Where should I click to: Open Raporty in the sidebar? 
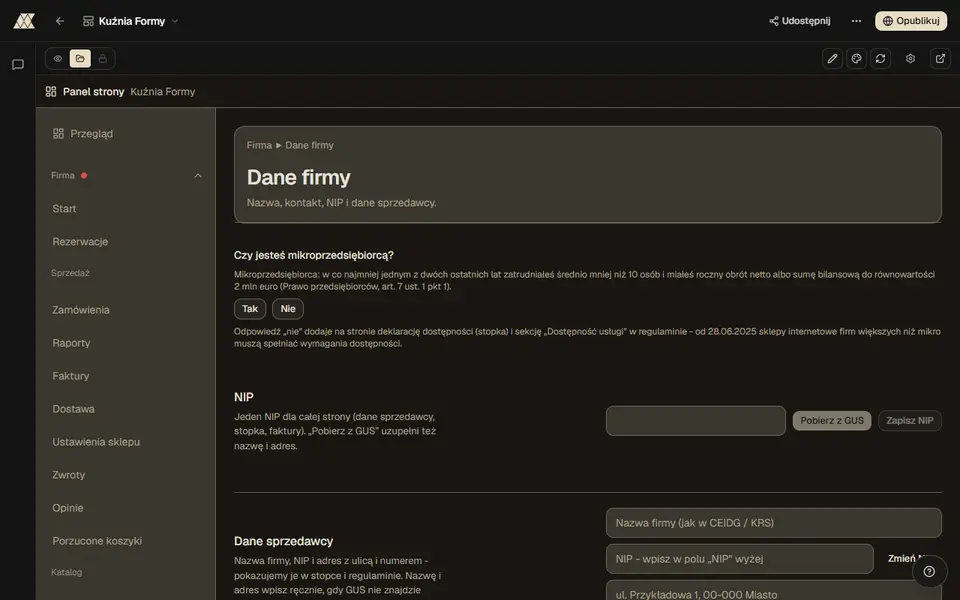tap(126, 343)
